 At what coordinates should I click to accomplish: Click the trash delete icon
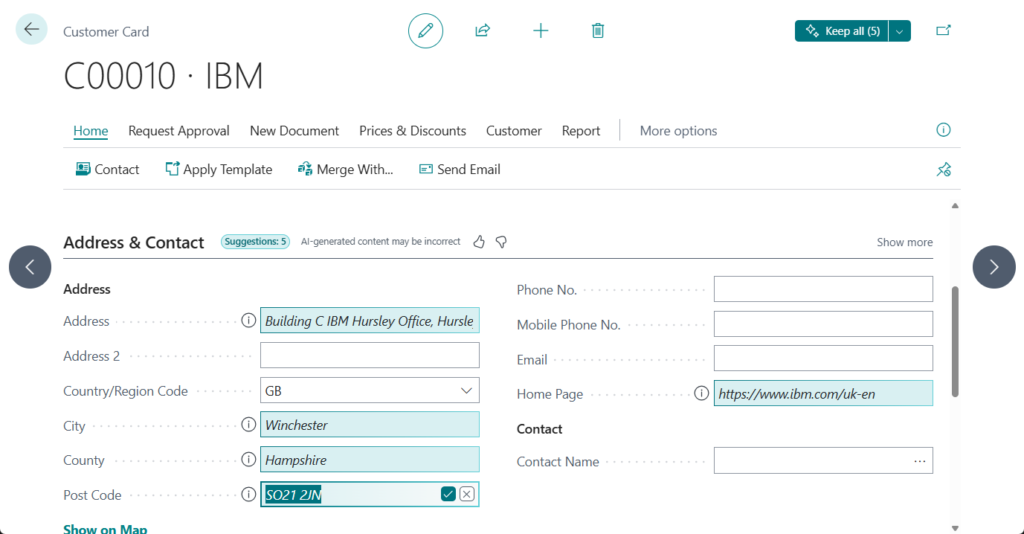598,31
